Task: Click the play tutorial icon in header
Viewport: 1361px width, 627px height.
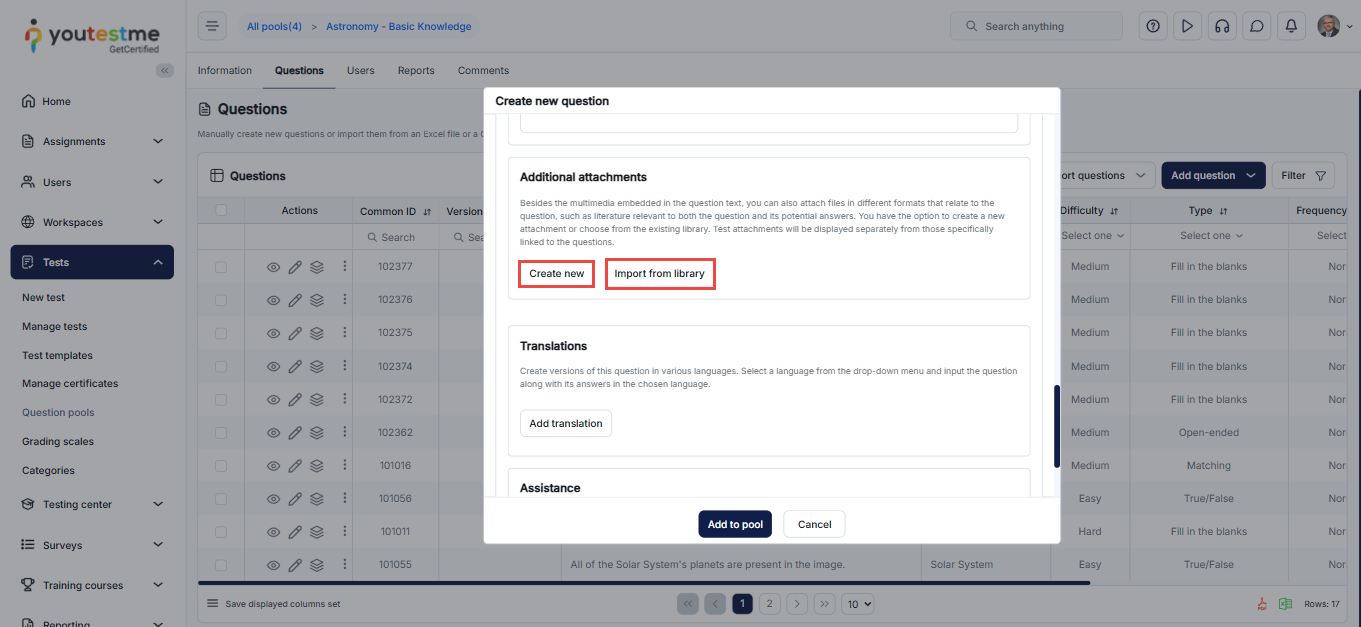Action: [x=1187, y=26]
